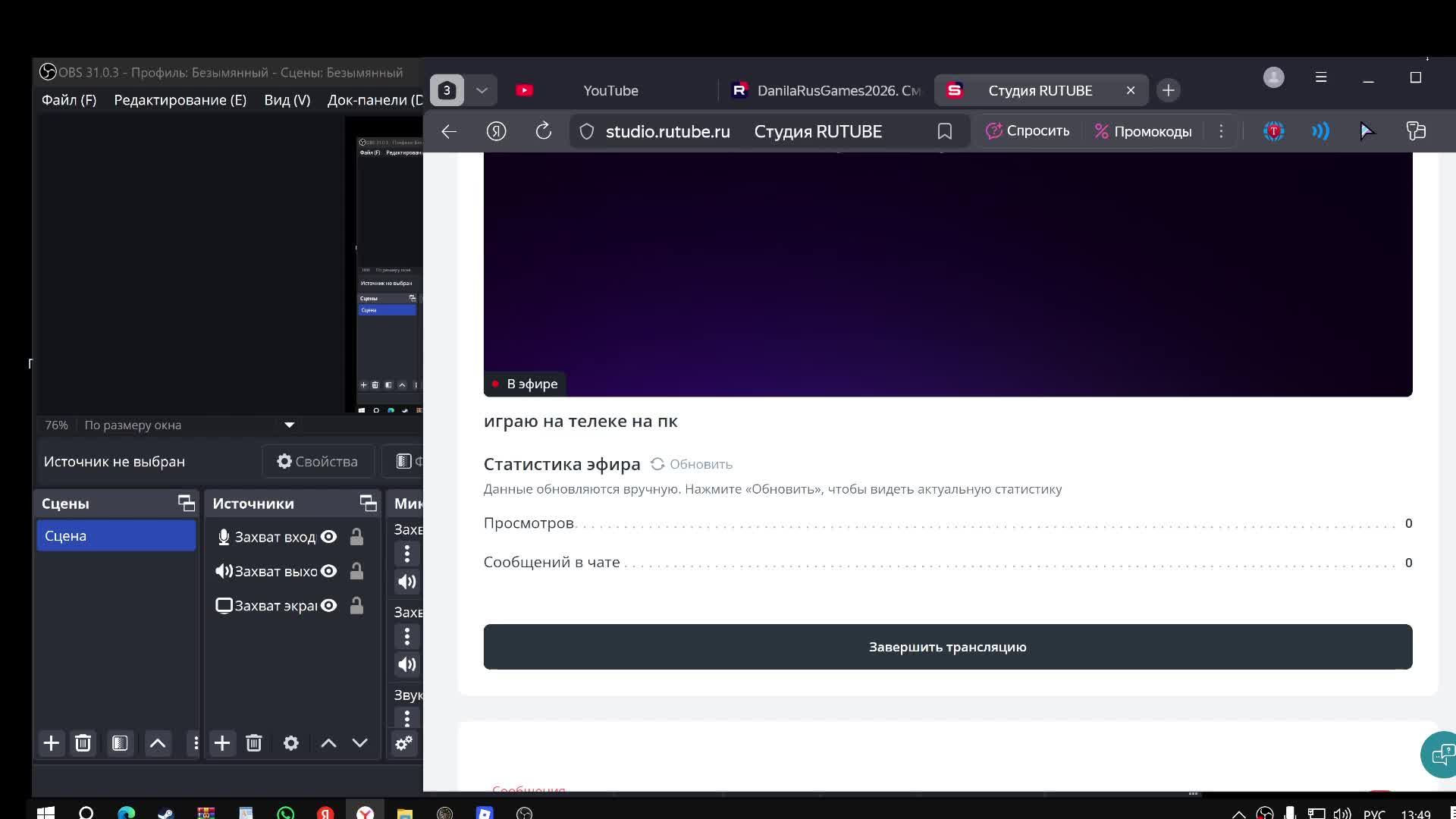
Task: Expand the browser tab group chevron
Action: tap(482, 90)
